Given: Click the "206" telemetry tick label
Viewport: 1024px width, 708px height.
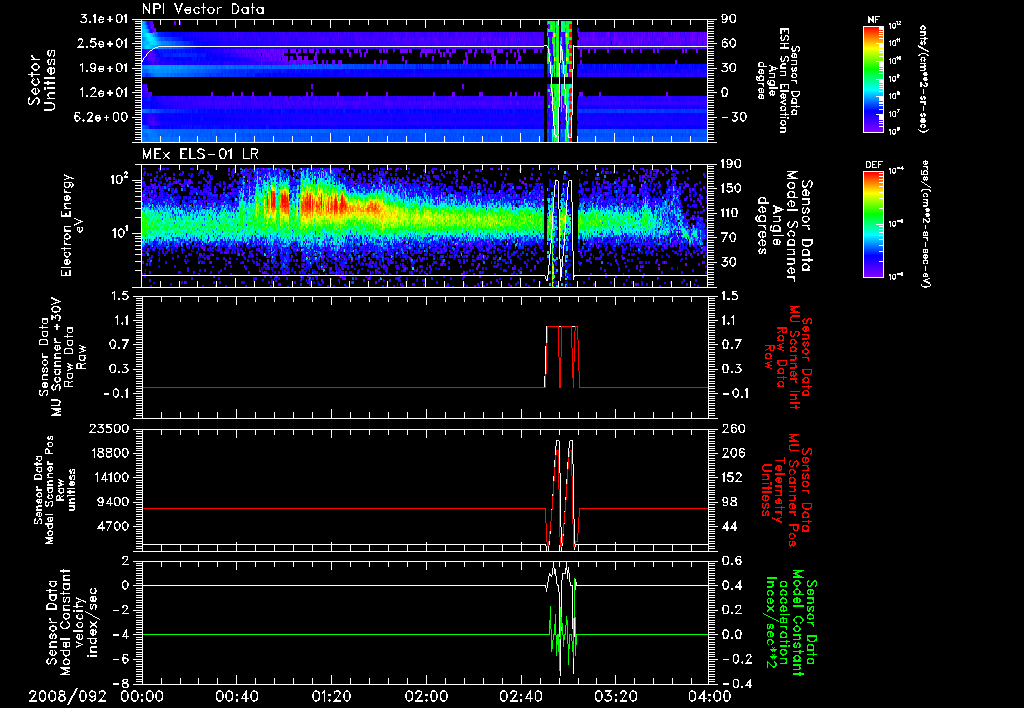Looking at the screenshot, I should tap(733, 453).
